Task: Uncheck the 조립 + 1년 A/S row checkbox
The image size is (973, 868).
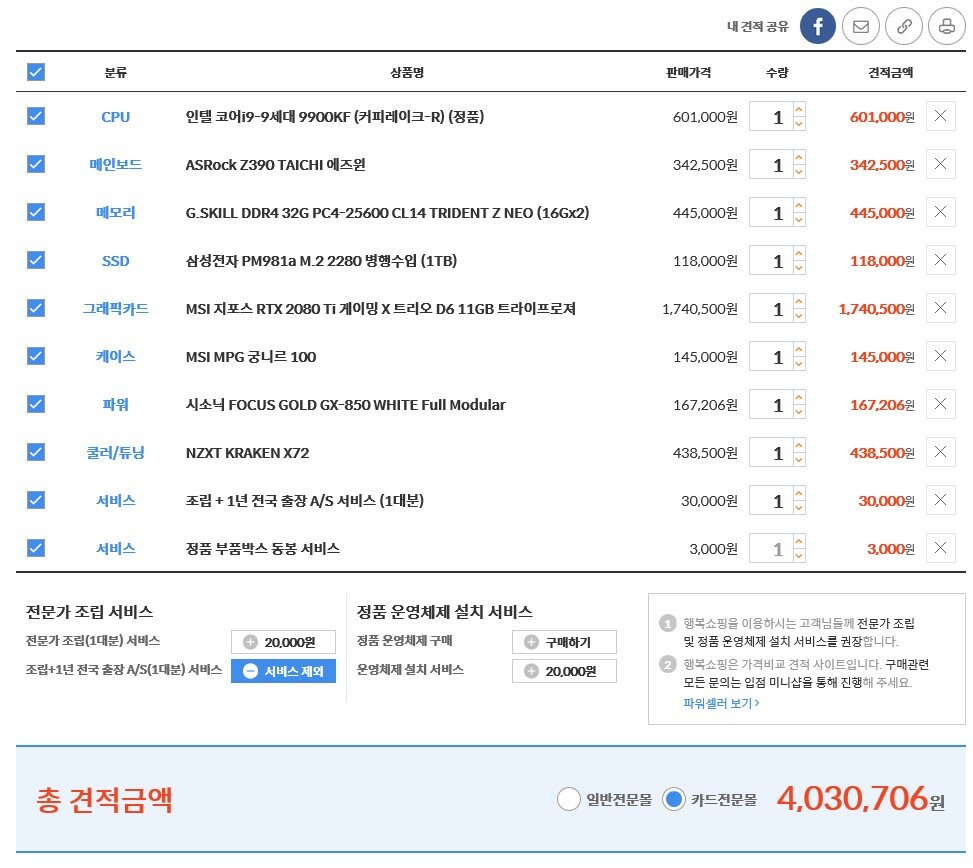Action: coord(36,500)
